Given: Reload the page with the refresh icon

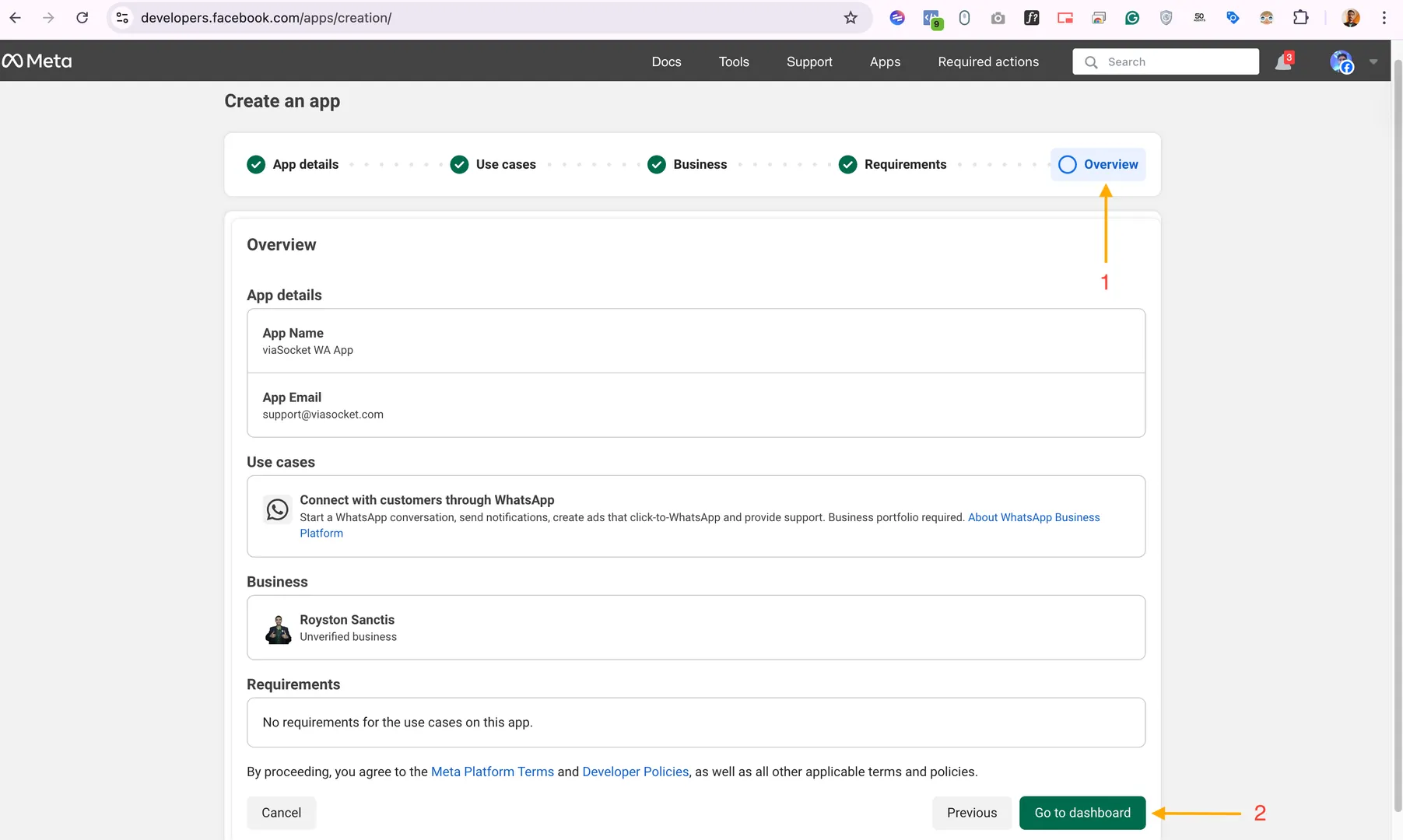Looking at the screenshot, I should (x=82, y=17).
